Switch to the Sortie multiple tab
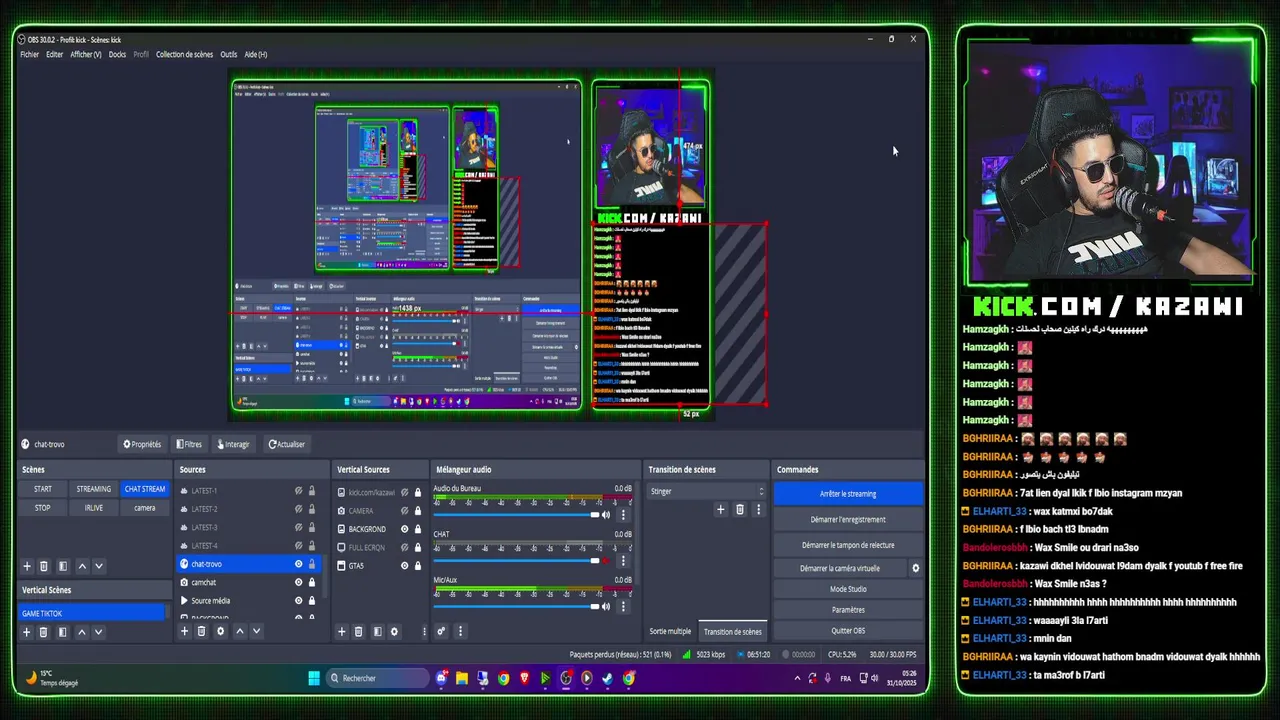Screen dimensions: 1280x720 [x=670, y=631]
